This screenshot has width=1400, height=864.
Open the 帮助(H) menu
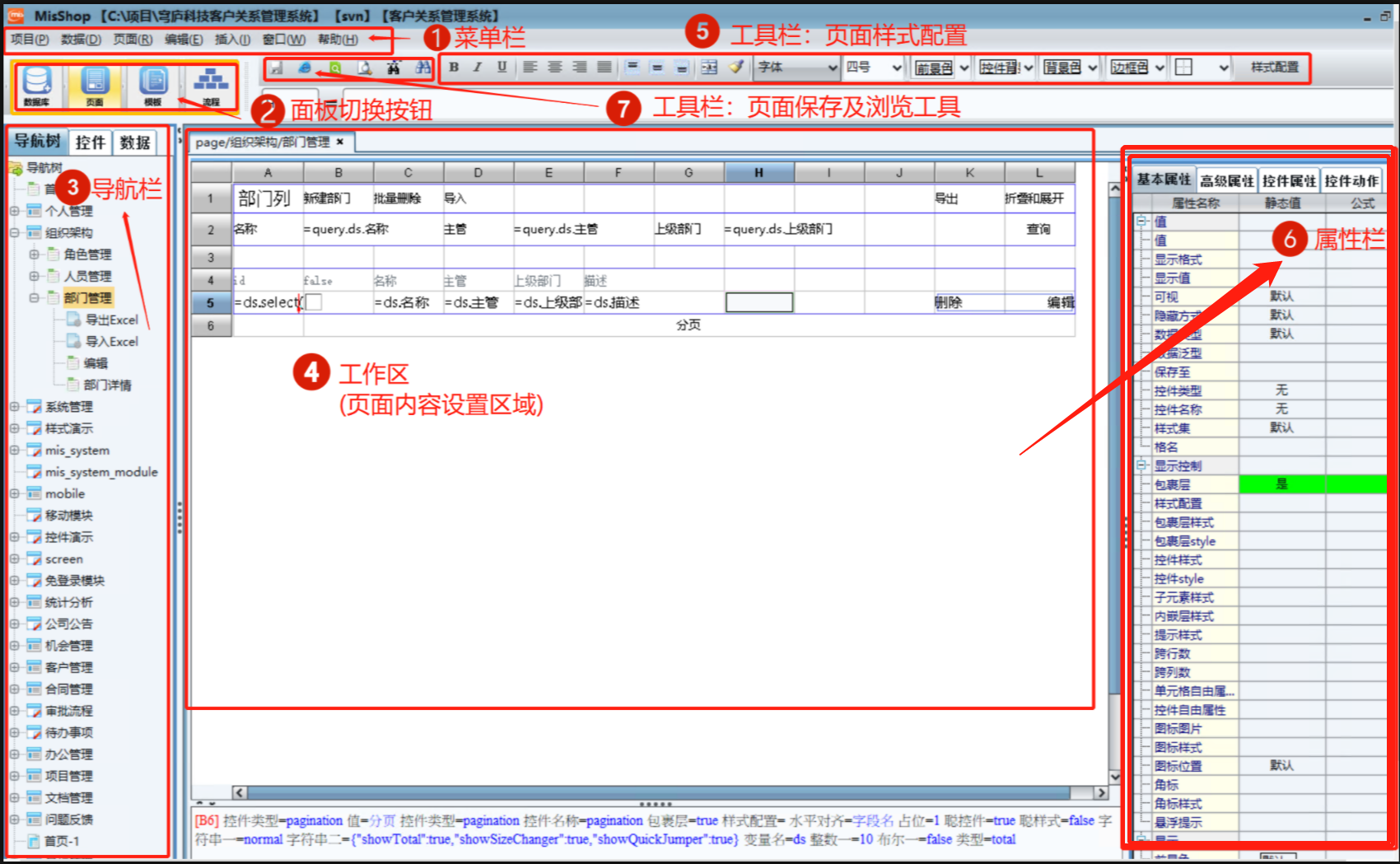tap(338, 39)
